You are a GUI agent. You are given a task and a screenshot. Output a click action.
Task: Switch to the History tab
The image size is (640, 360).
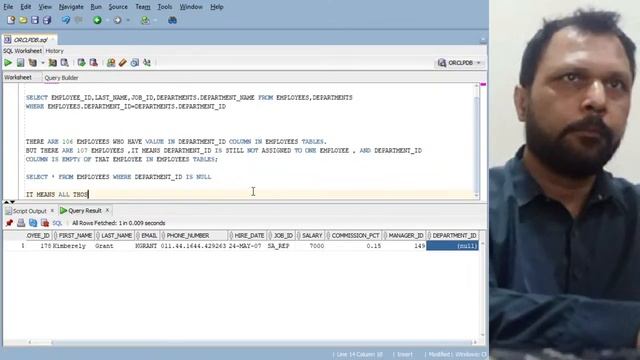(x=54, y=51)
